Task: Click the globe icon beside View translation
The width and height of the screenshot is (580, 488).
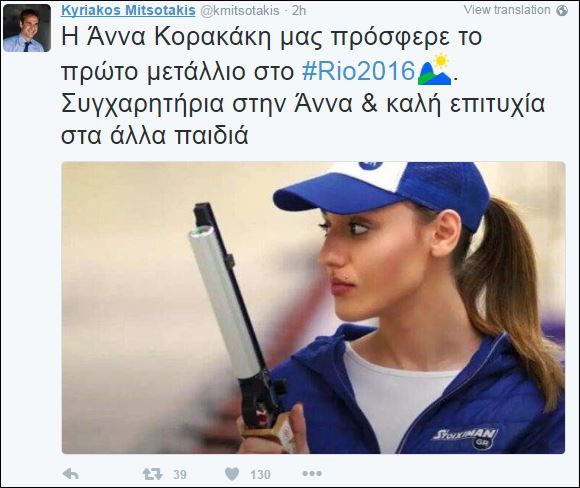Action: pos(562,10)
